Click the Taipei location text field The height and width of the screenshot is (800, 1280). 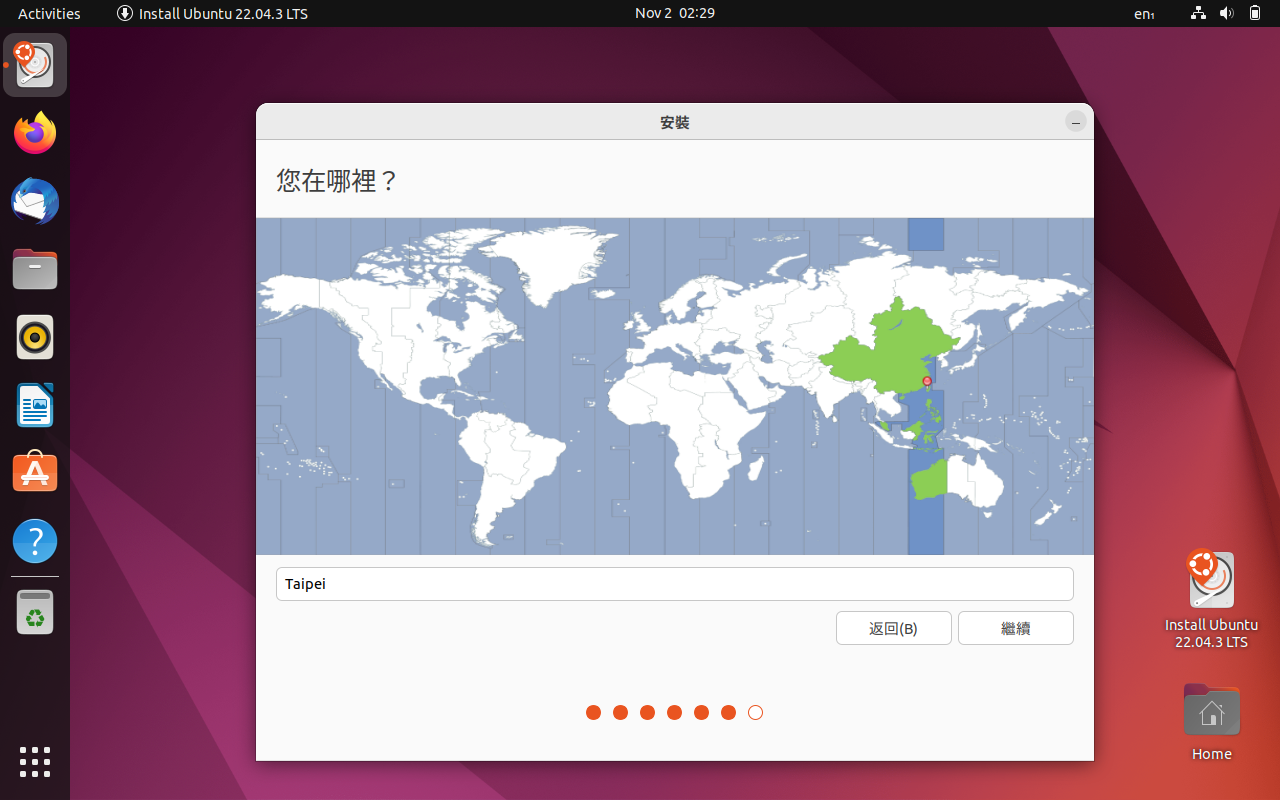675,584
